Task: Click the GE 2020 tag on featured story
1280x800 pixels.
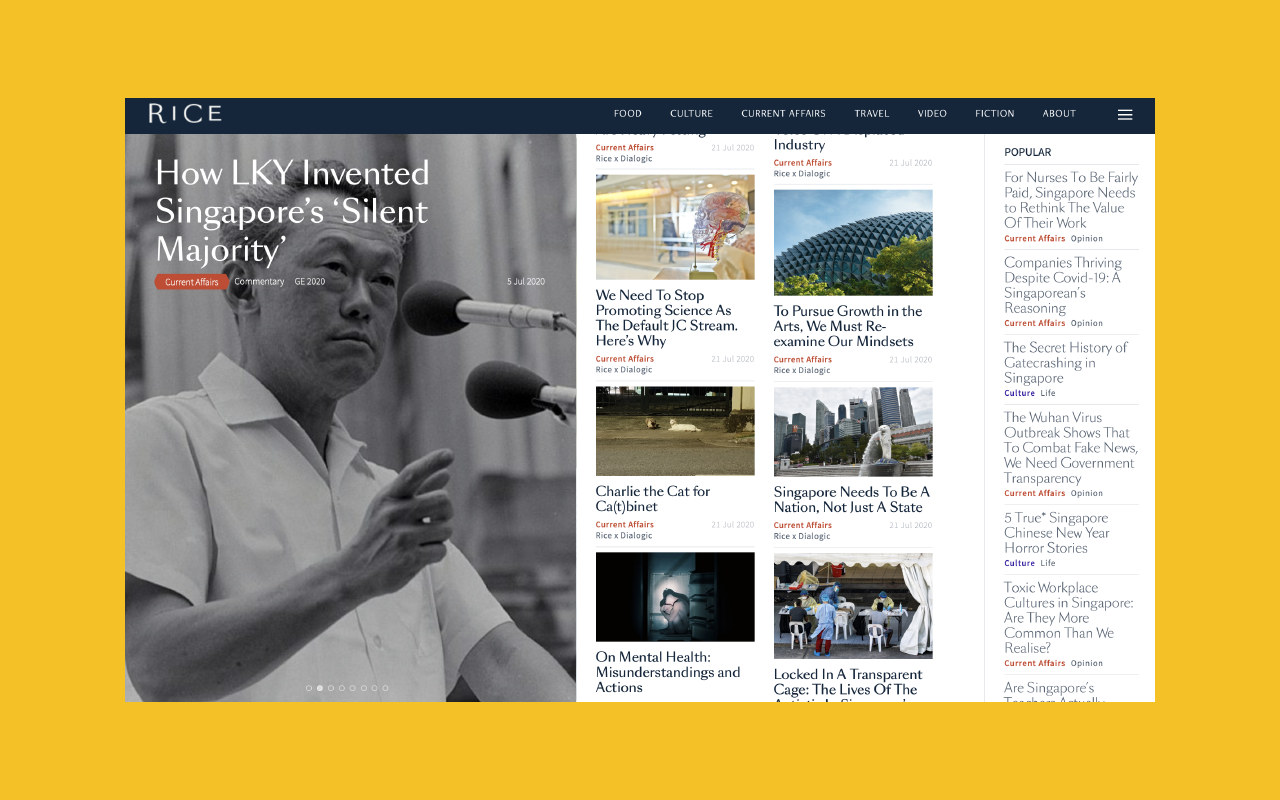Action: pos(309,282)
